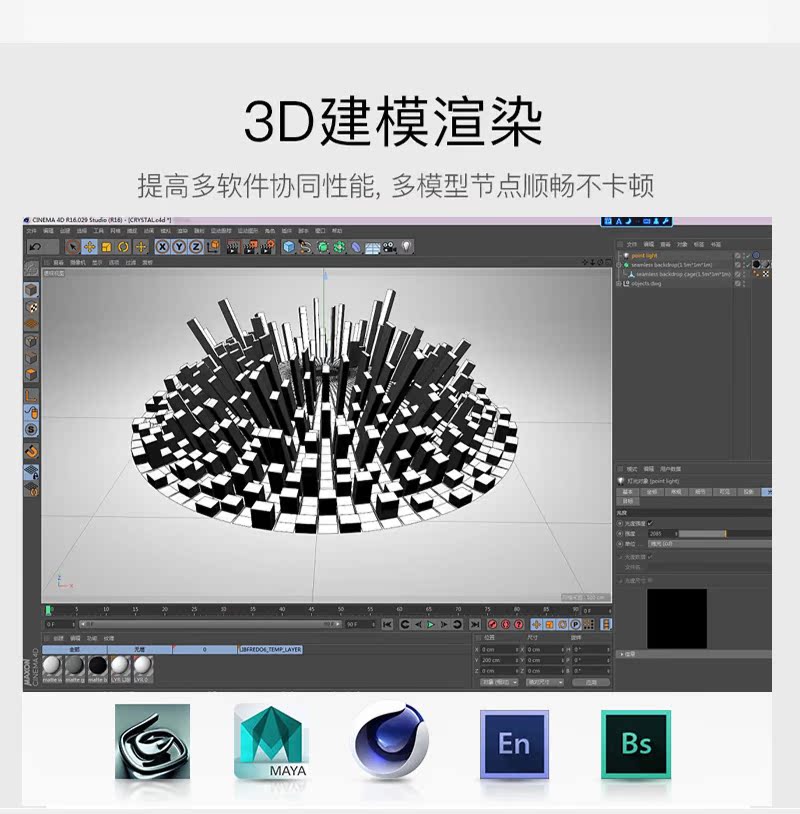Click the Cinema 4D logo
The image size is (800, 814).
pyautogui.click(x=391, y=741)
